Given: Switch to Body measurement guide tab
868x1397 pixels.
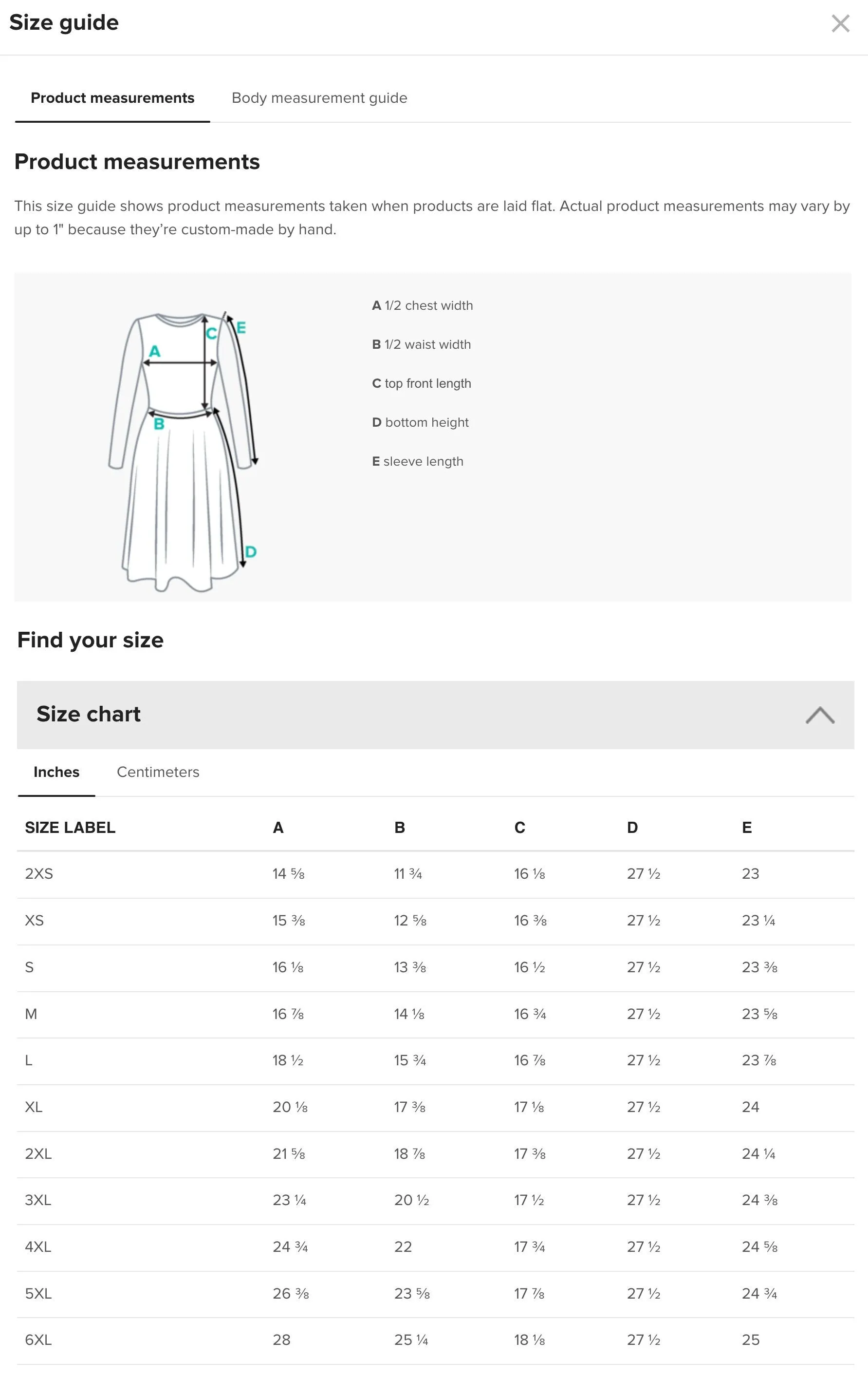Looking at the screenshot, I should point(319,98).
